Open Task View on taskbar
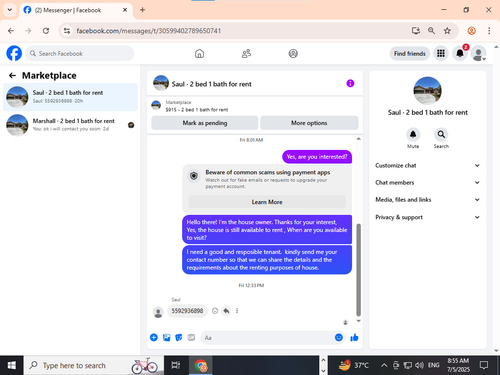The image size is (500, 375). 176,365
